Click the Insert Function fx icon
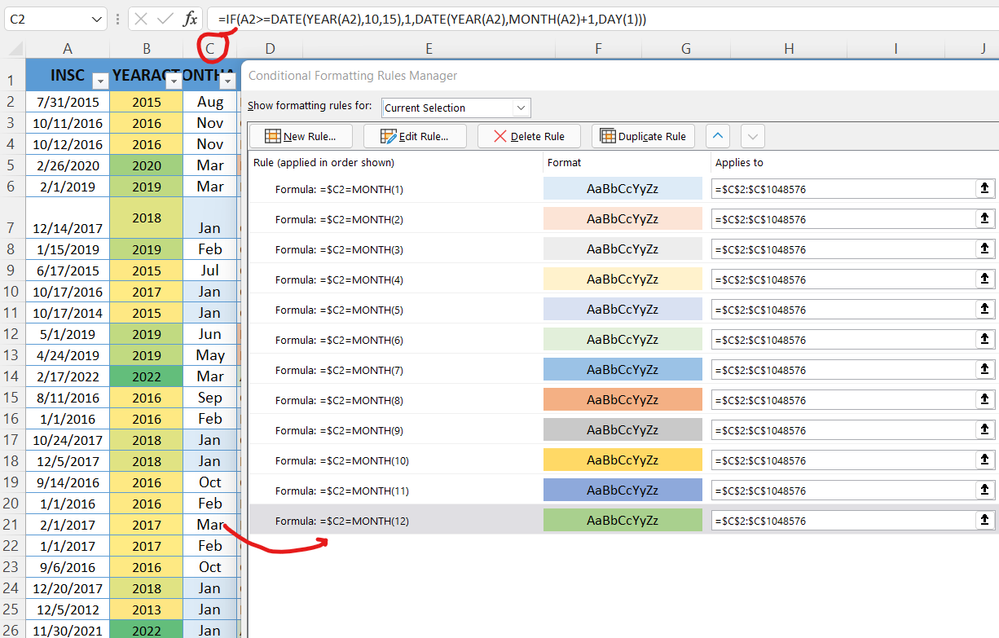The image size is (999, 638). [x=193, y=18]
